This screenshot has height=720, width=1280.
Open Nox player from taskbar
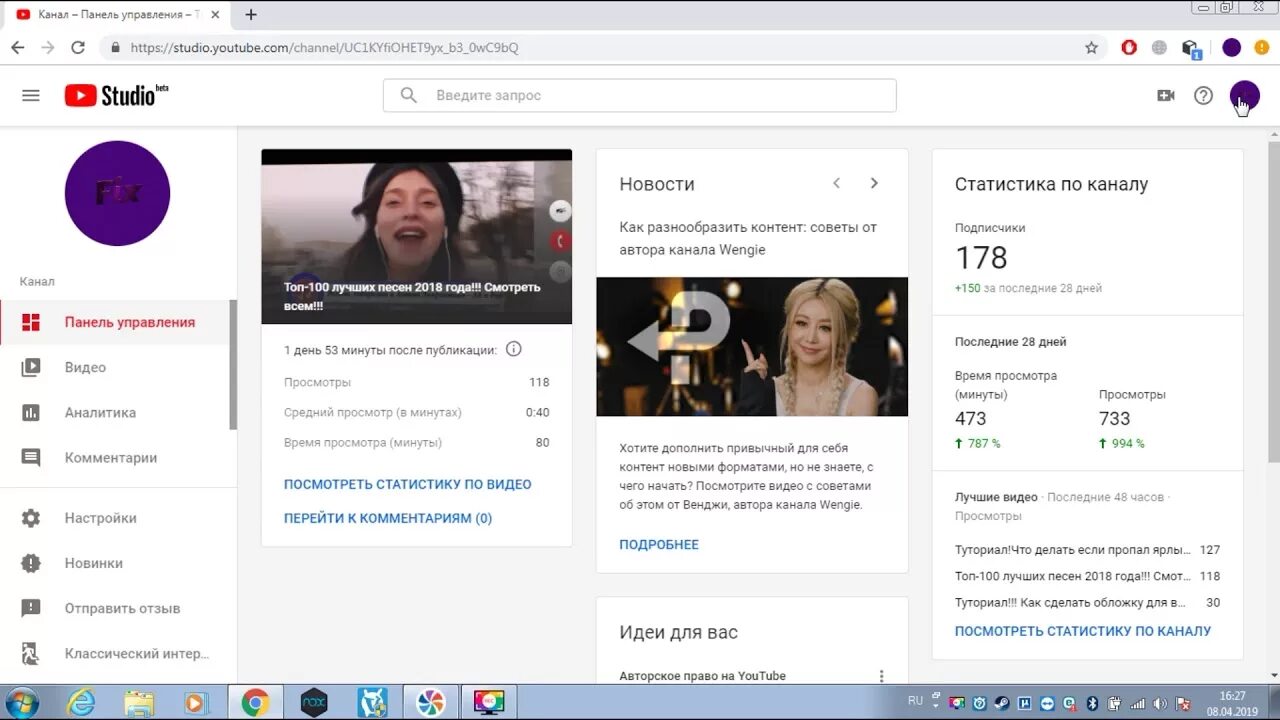pyautogui.click(x=314, y=703)
